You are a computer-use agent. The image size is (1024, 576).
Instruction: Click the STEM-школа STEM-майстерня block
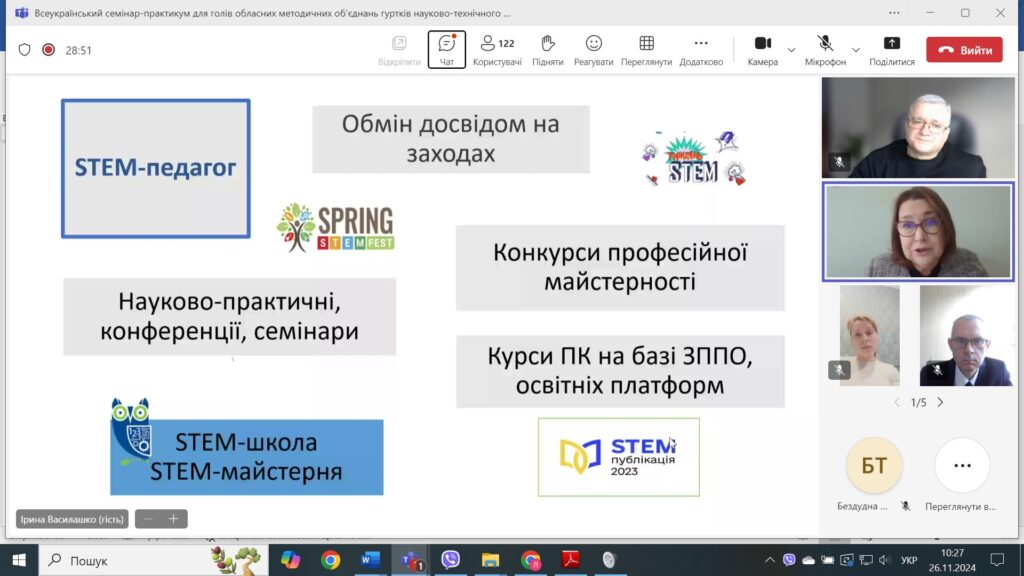(247, 457)
